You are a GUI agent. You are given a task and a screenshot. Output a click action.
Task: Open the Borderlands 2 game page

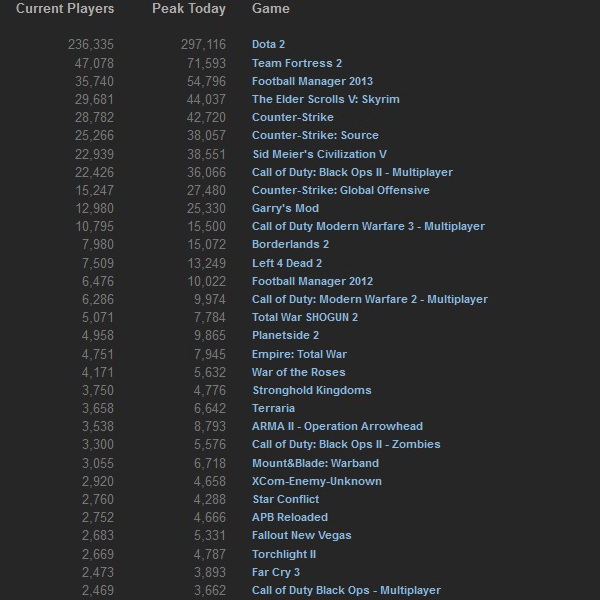point(290,245)
